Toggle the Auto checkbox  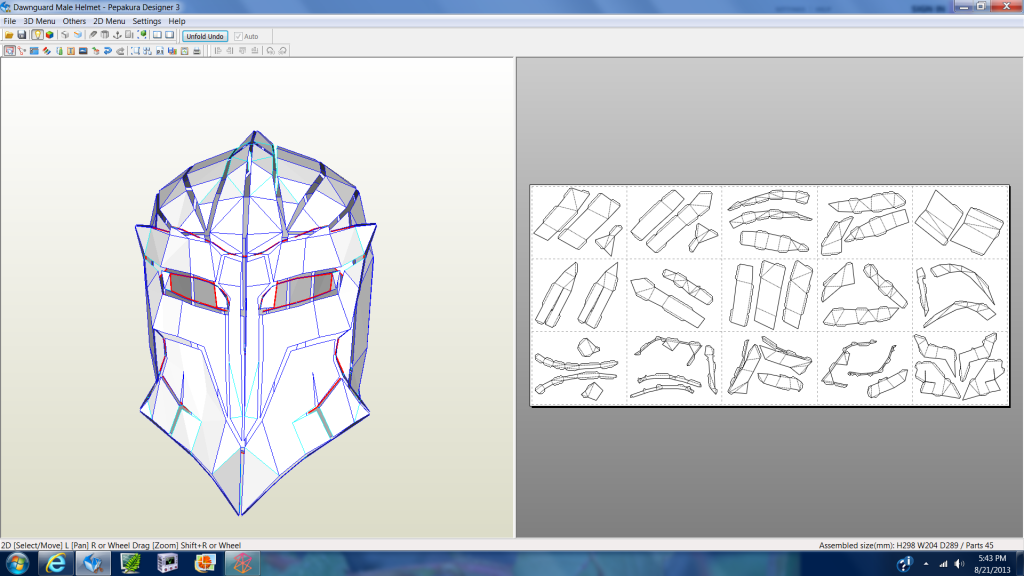click(238, 37)
